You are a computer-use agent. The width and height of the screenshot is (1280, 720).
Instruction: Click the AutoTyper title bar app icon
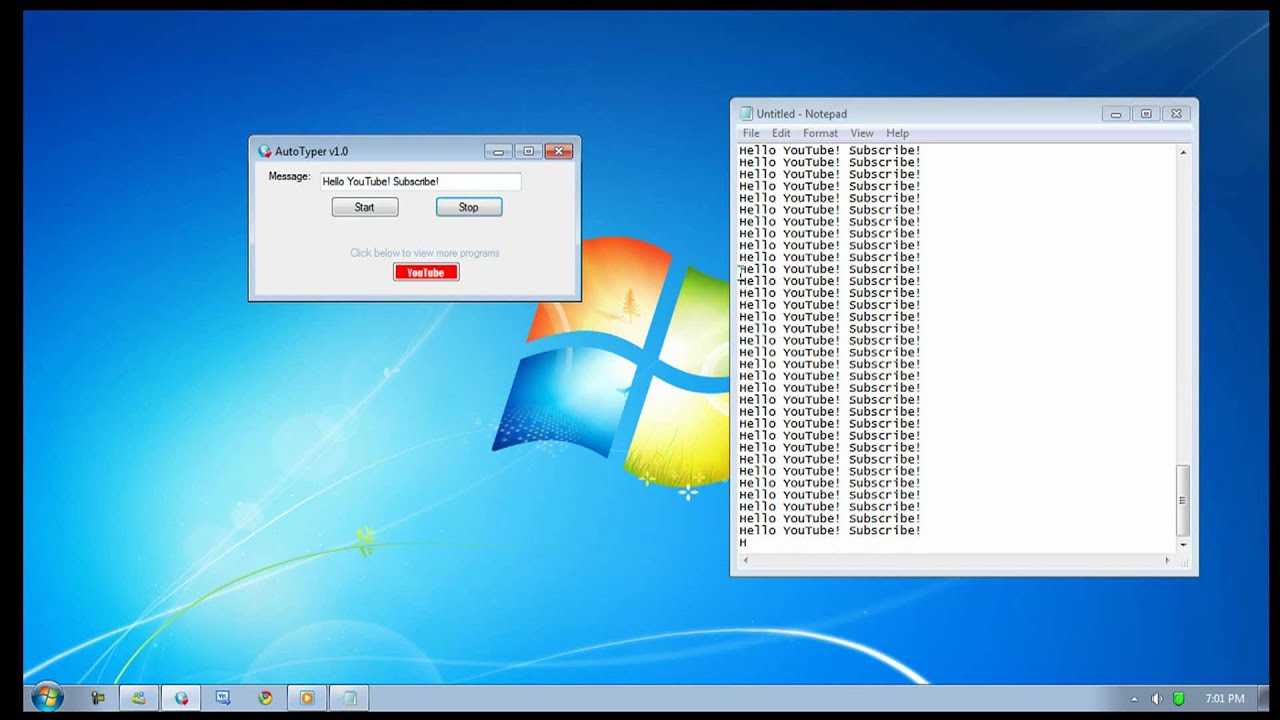(x=264, y=151)
